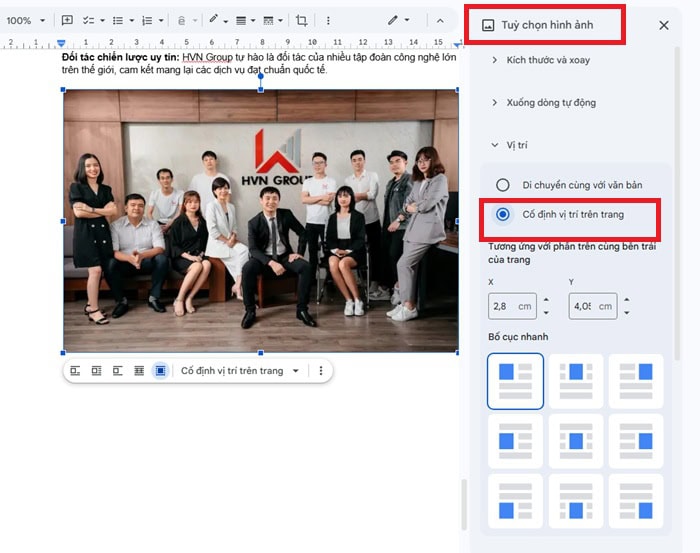Open the 100% zoom dropdown

click(42, 21)
